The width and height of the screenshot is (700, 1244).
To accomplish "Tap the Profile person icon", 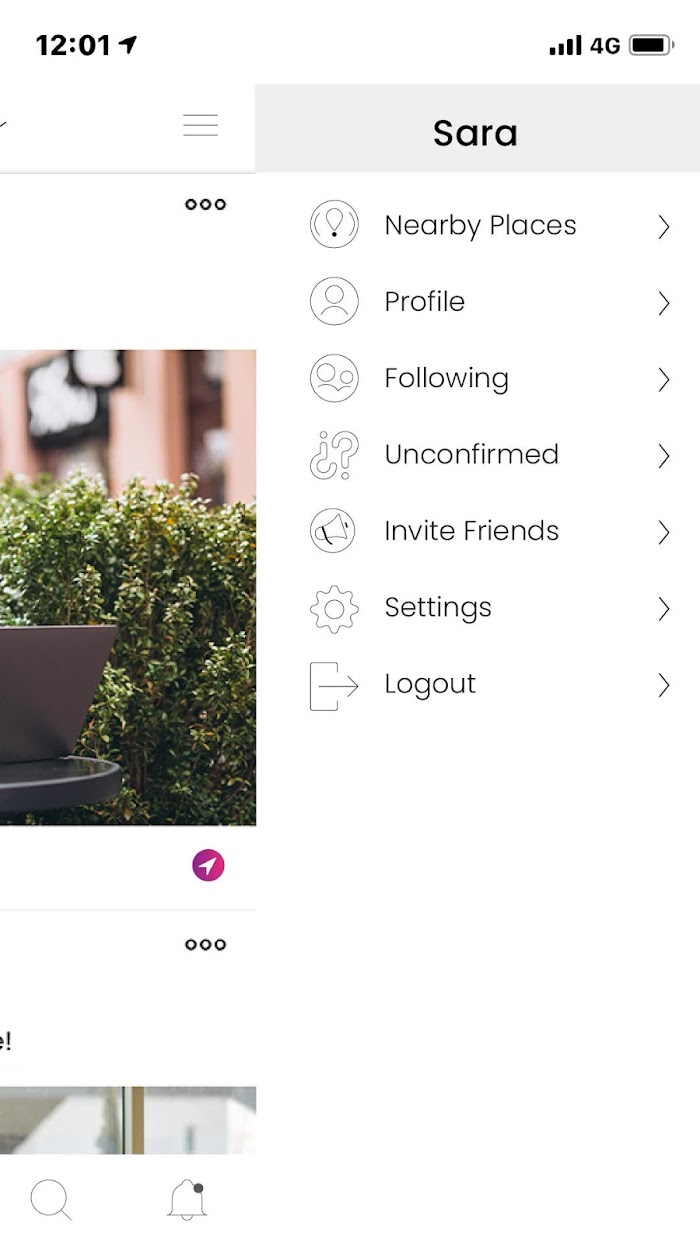I will tap(334, 302).
